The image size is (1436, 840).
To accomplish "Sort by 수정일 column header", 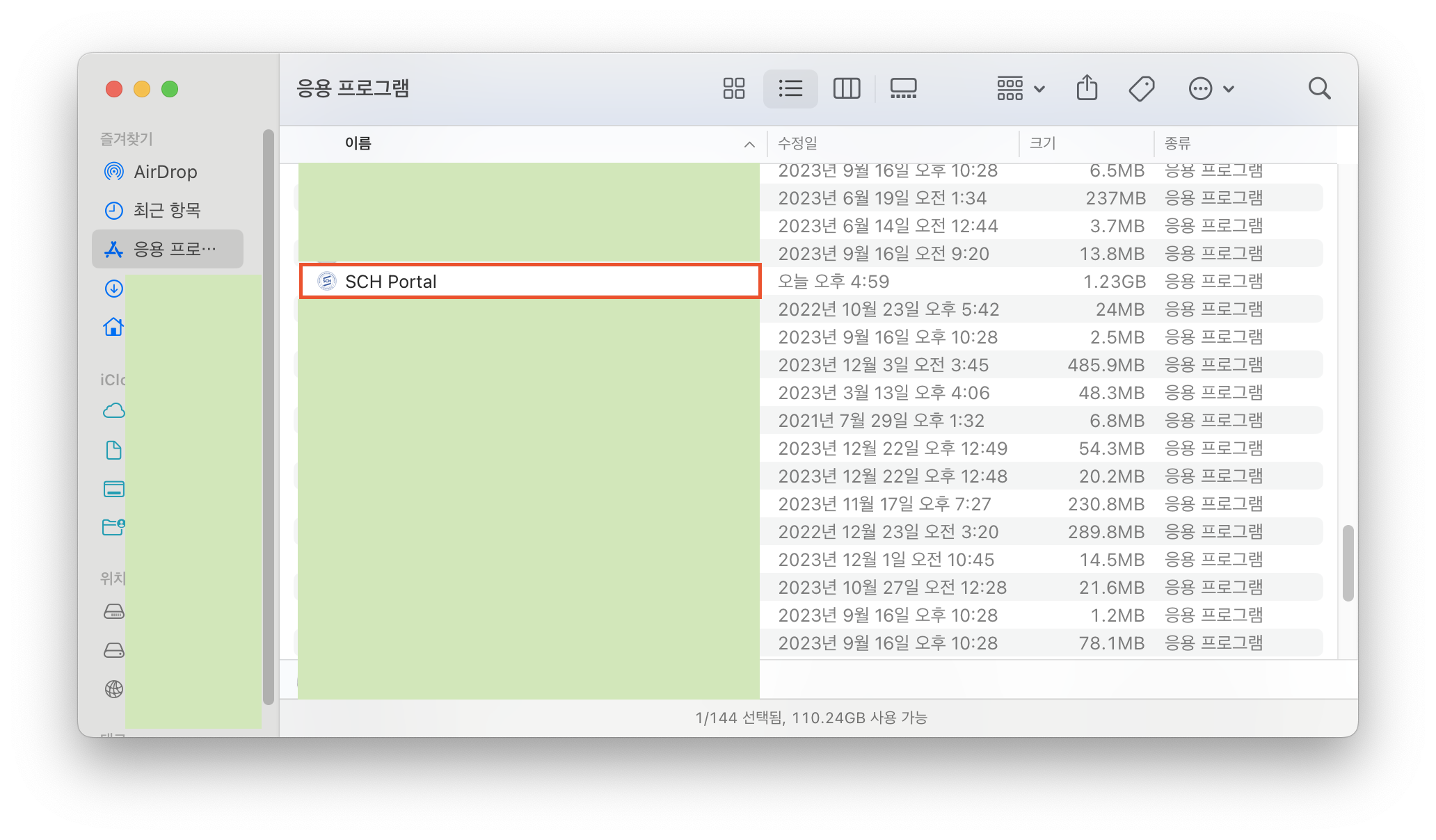I will (797, 143).
